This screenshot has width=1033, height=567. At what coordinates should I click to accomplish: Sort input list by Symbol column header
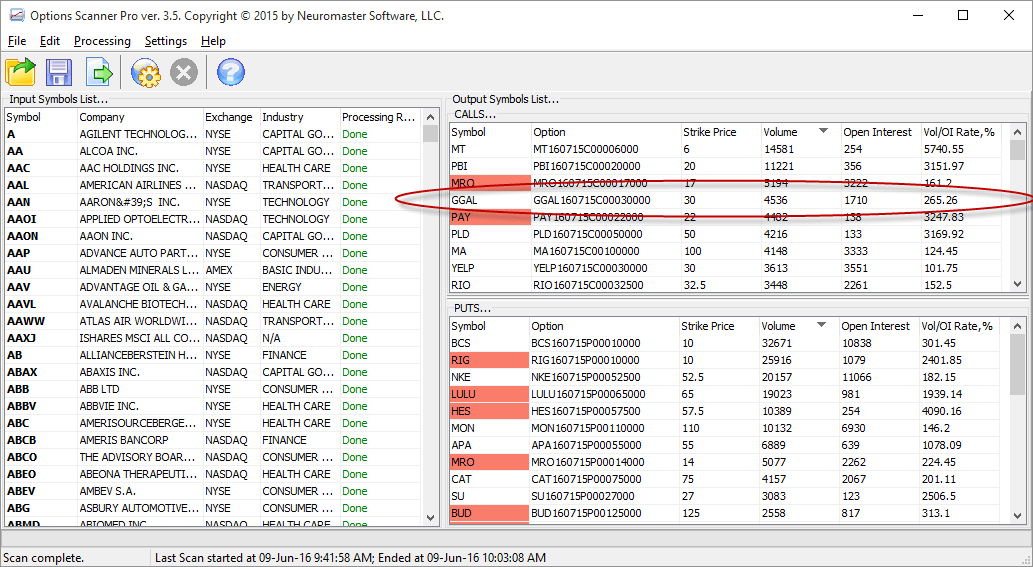[x=41, y=117]
